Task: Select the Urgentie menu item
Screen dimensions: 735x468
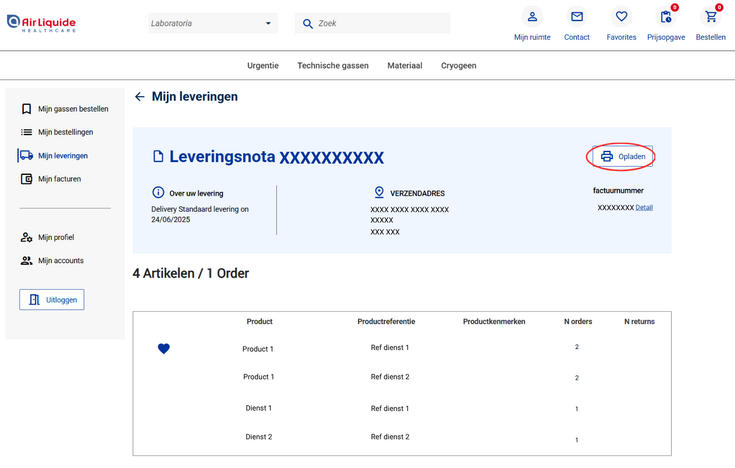Action: pyautogui.click(x=262, y=66)
